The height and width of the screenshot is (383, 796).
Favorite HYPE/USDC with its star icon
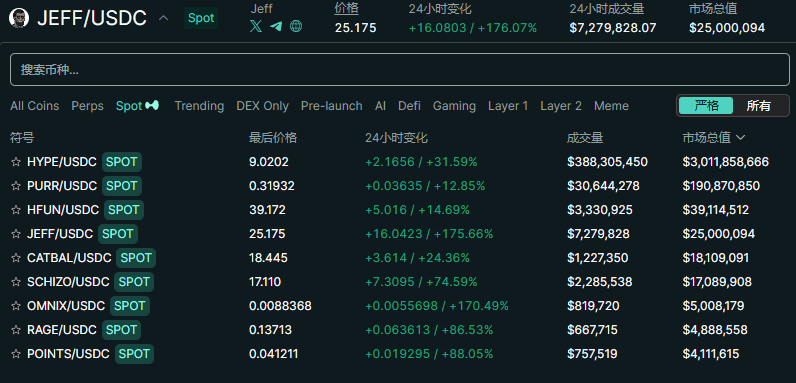tap(16, 162)
